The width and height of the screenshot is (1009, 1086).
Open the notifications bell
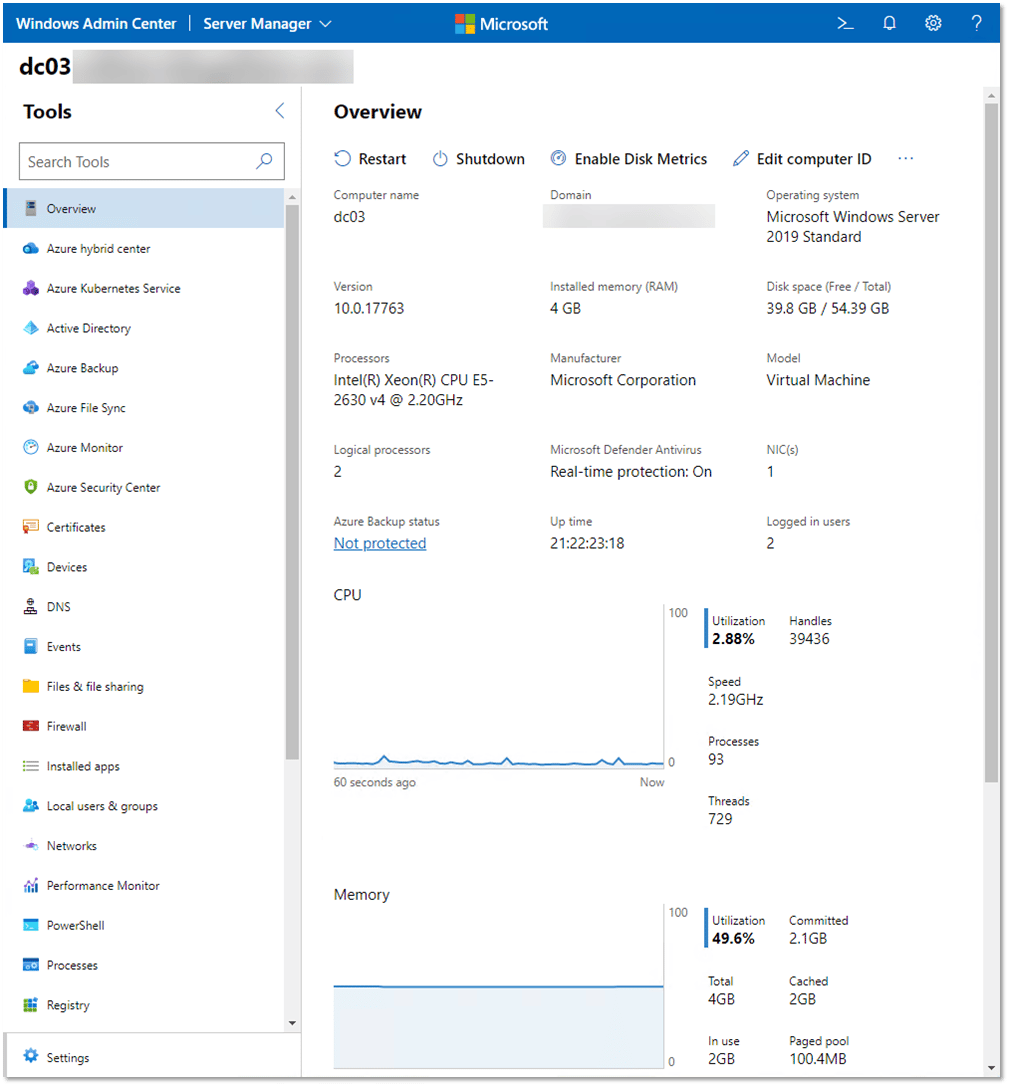889,24
